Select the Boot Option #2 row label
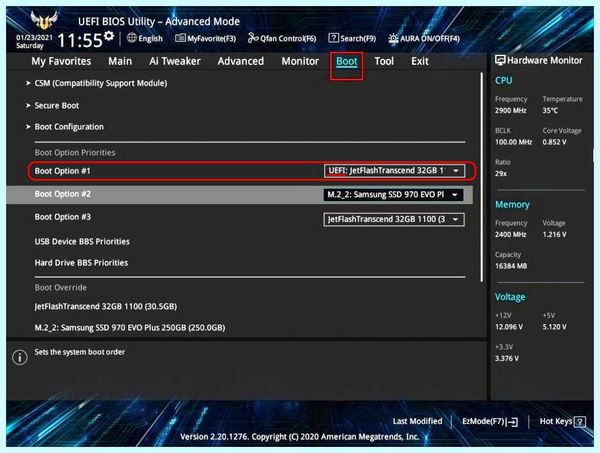This screenshot has width=600, height=453. pos(62,194)
